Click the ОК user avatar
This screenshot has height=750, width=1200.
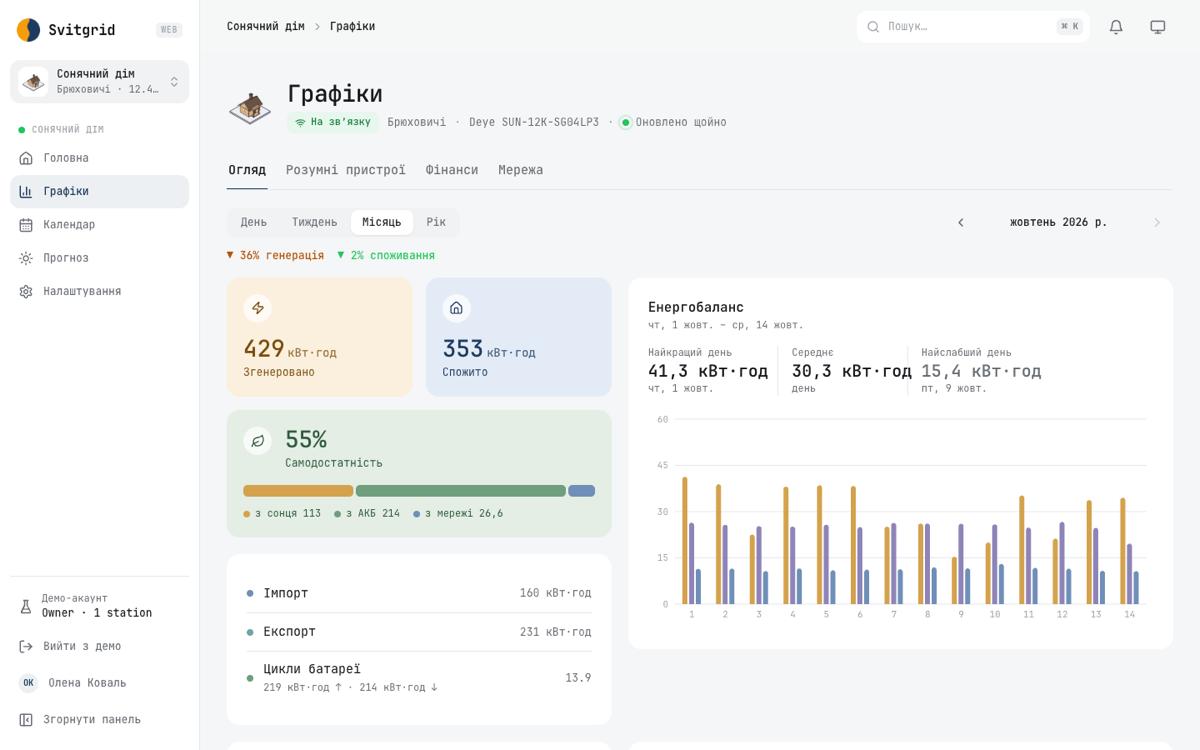(28, 683)
